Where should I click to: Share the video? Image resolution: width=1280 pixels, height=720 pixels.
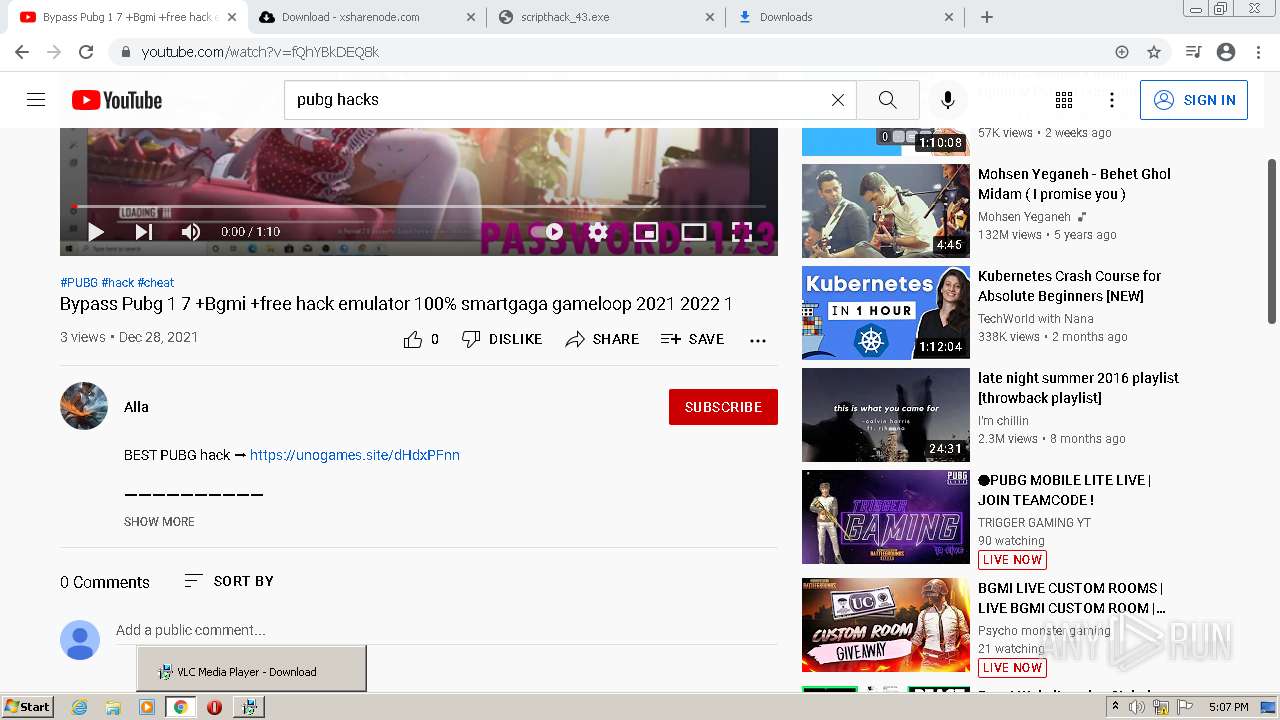[x=602, y=340]
